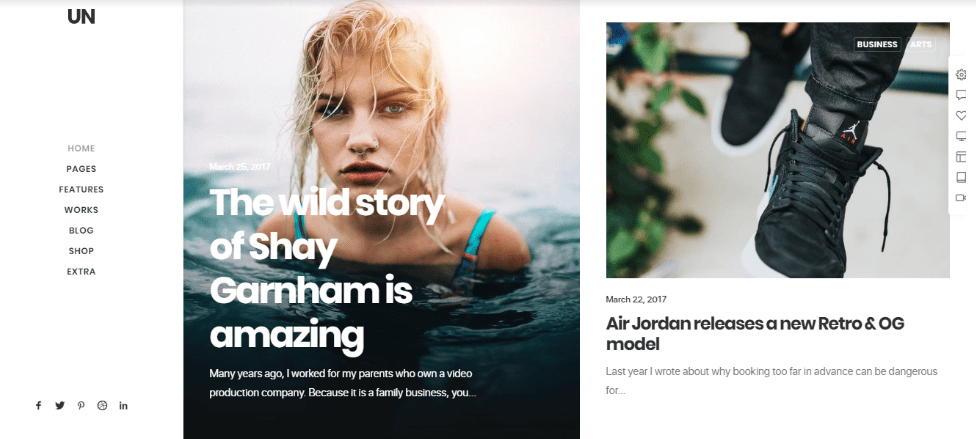976x439 pixels.
Task: Click the BUSINESS category tag
Action: pos(877,44)
